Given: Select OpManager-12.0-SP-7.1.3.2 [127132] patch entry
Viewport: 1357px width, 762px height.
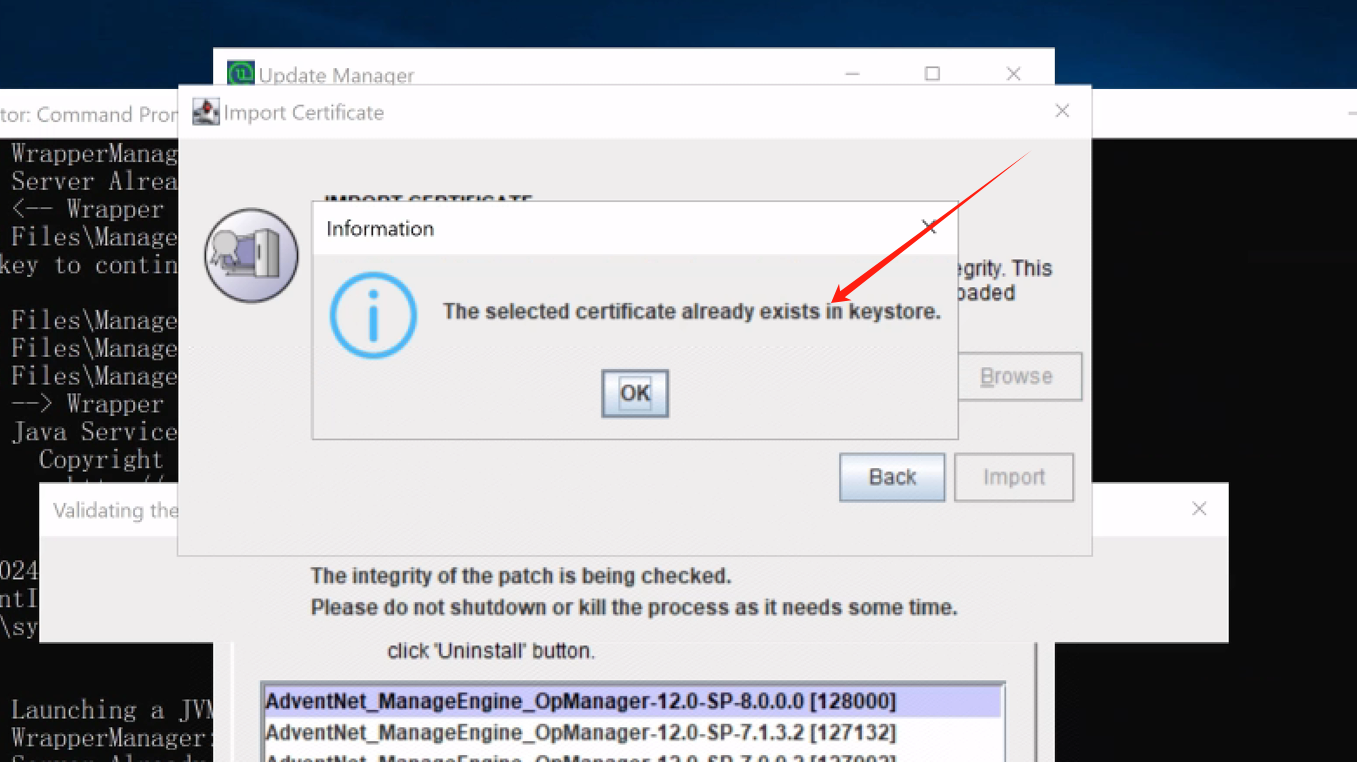Looking at the screenshot, I should coord(632,733).
